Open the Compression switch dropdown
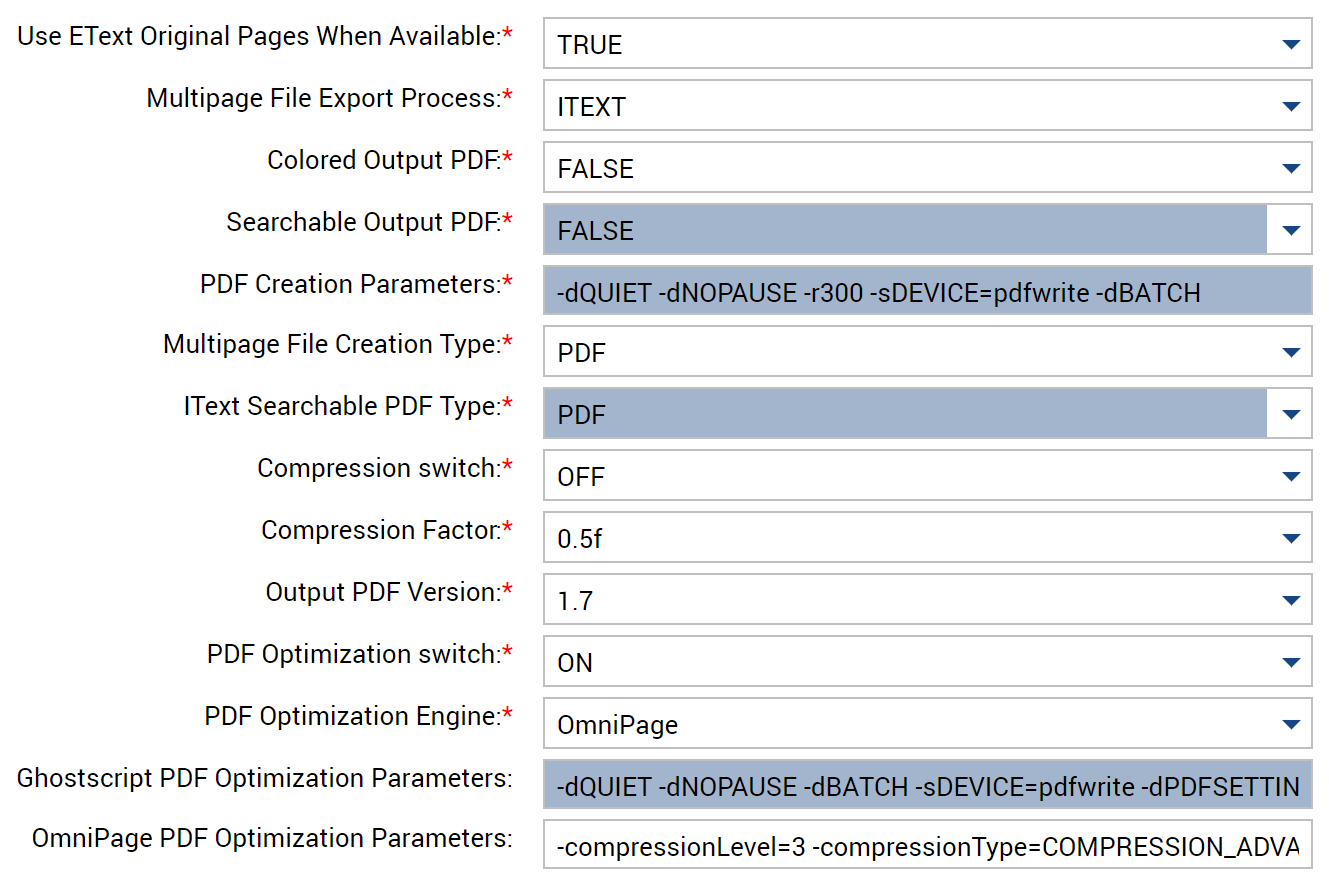 1291,476
